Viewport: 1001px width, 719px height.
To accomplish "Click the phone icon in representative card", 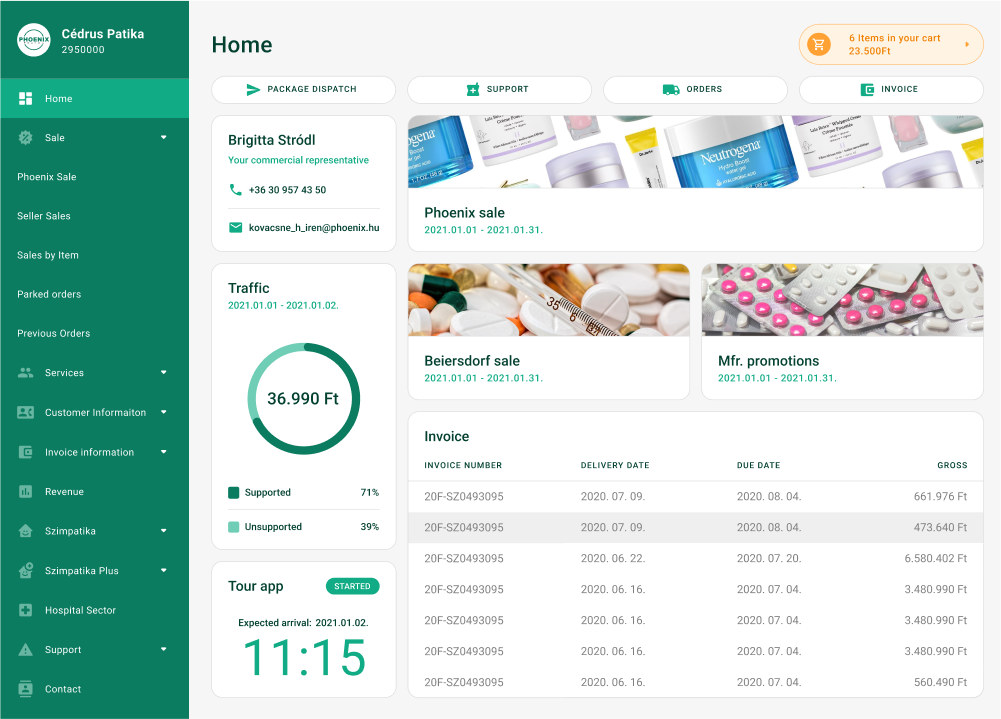I will point(236,190).
